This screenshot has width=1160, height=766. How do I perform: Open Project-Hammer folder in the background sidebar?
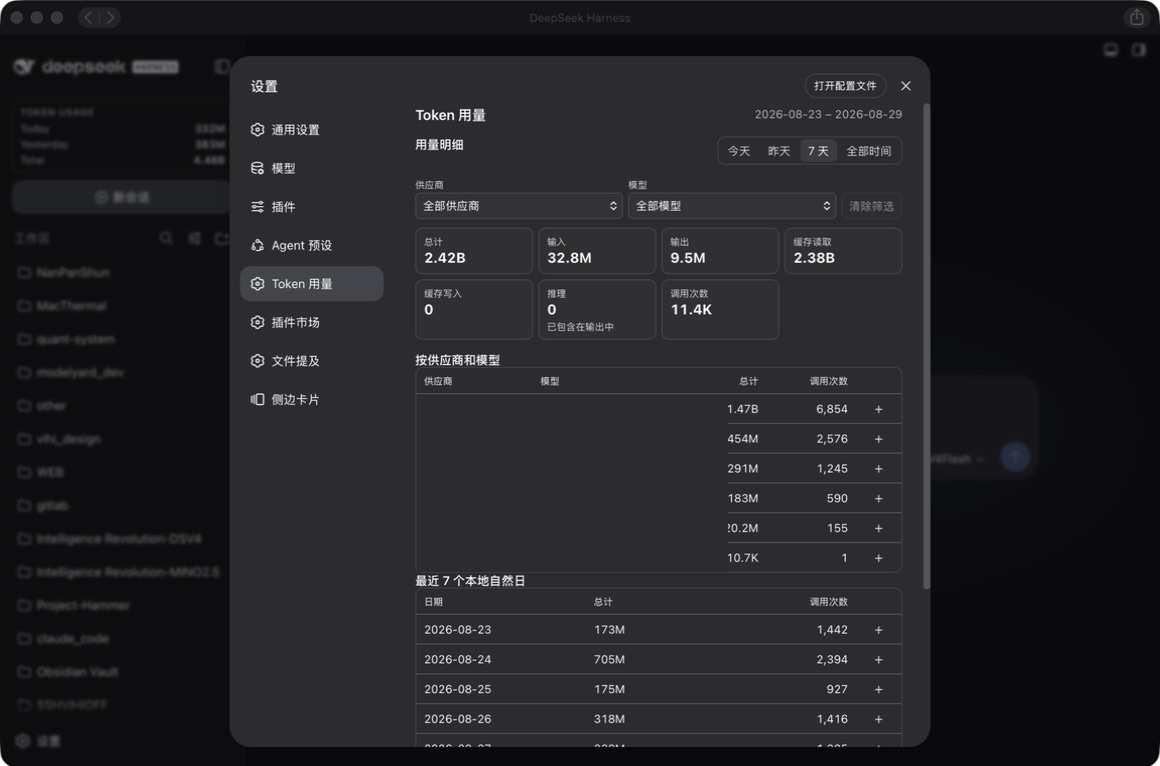click(x=73, y=605)
